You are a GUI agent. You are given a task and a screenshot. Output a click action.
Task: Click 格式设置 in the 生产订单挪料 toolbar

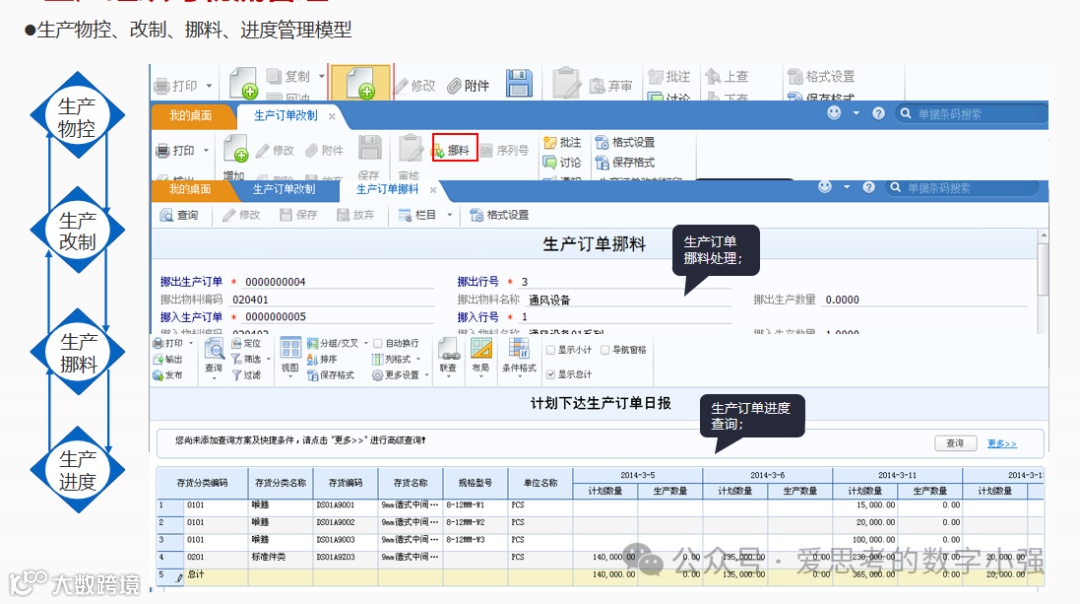click(499, 215)
